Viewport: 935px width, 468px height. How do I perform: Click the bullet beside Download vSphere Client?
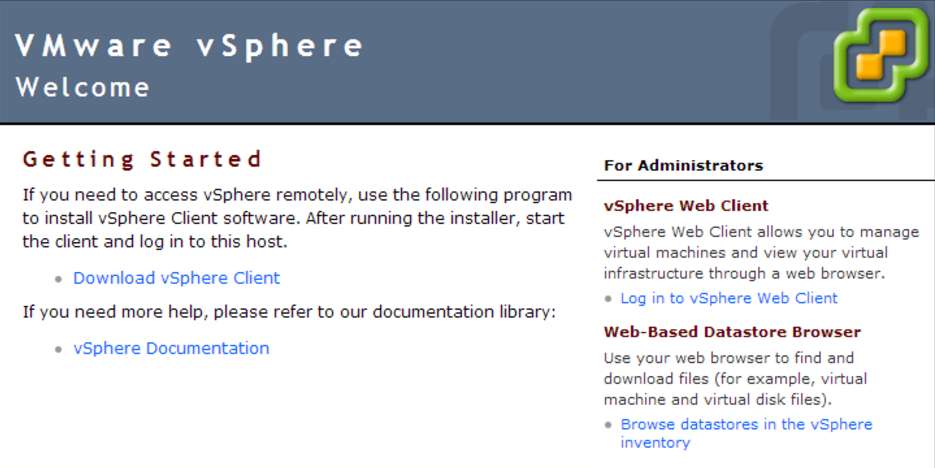tap(62, 280)
